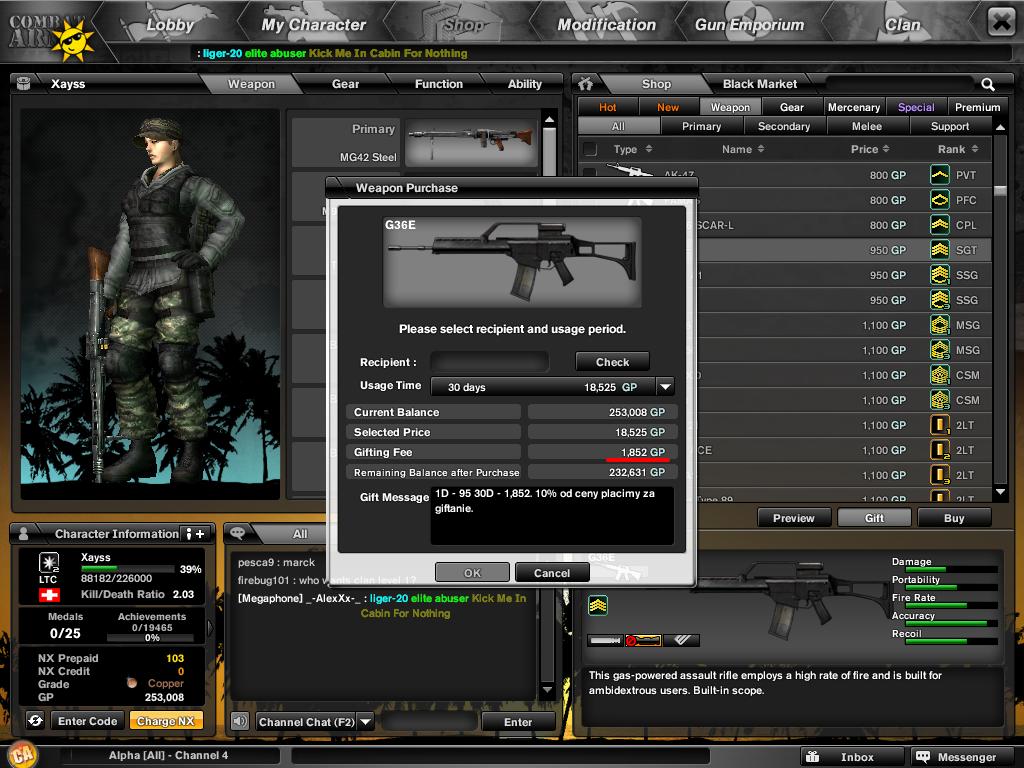Image resolution: width=1024 pixels, height=768 pixels.
Task: Click the Gift button
Action: (874, 518)
